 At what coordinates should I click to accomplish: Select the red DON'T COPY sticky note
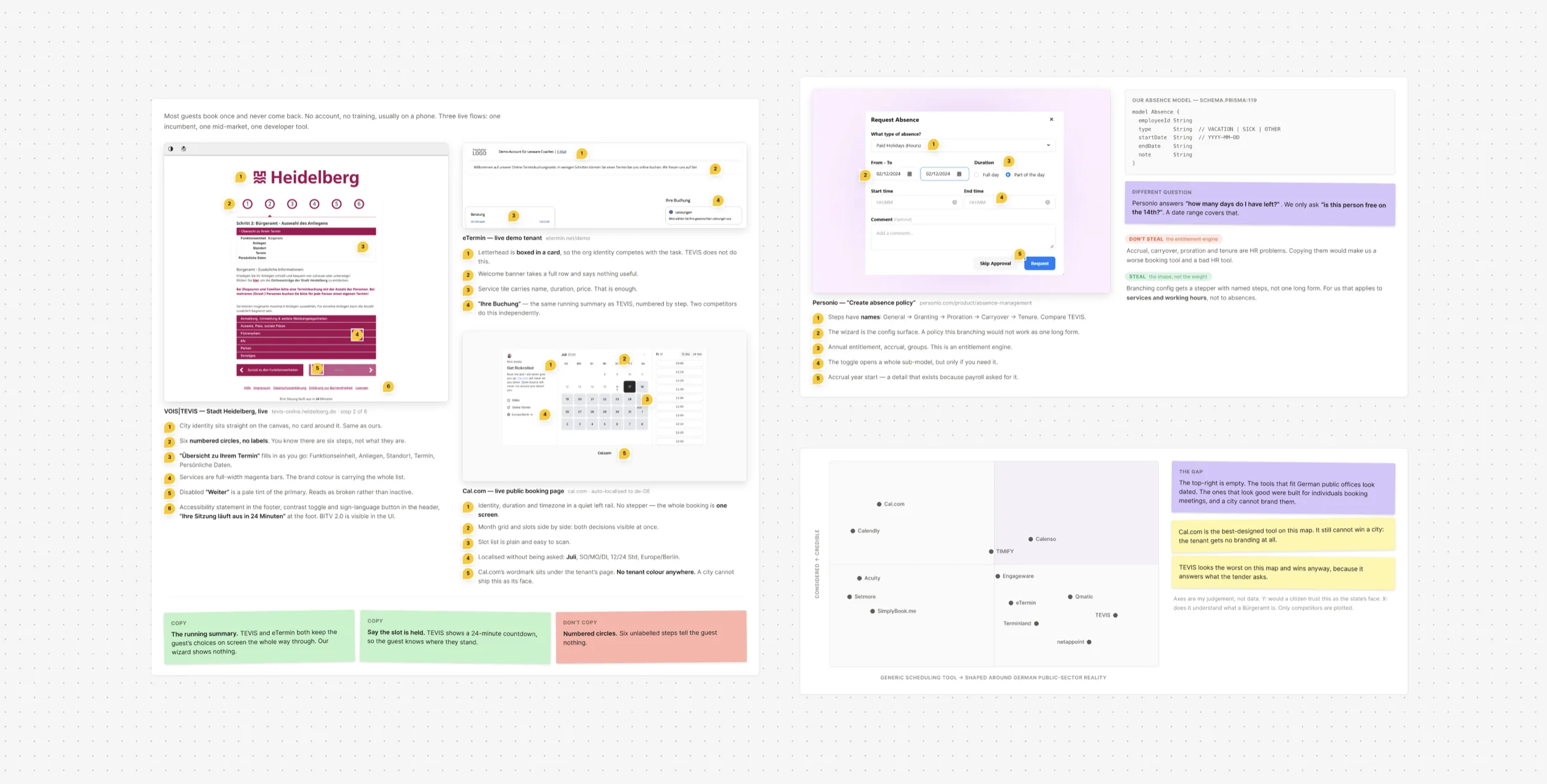click(651, 637)
